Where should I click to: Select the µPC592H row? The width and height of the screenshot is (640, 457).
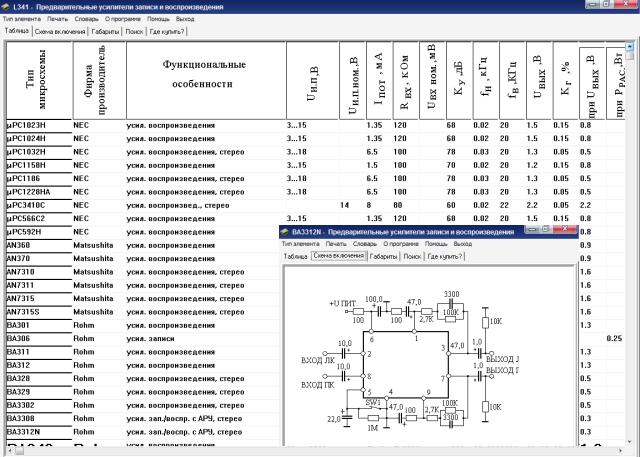(x=142, y=232)
